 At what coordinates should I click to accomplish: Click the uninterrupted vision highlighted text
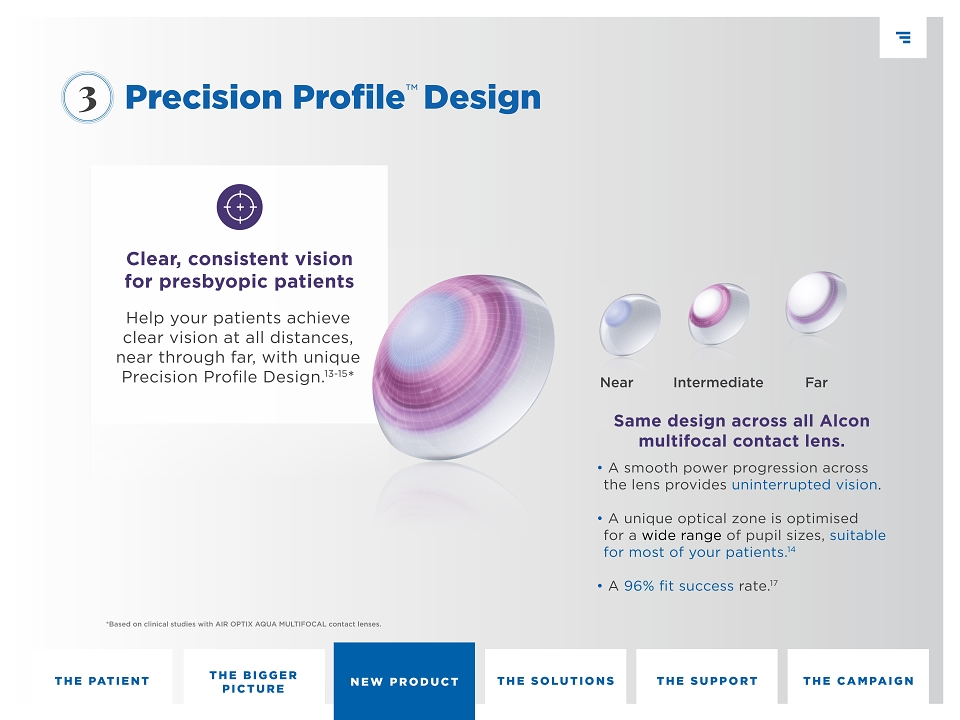pos(804,484)
